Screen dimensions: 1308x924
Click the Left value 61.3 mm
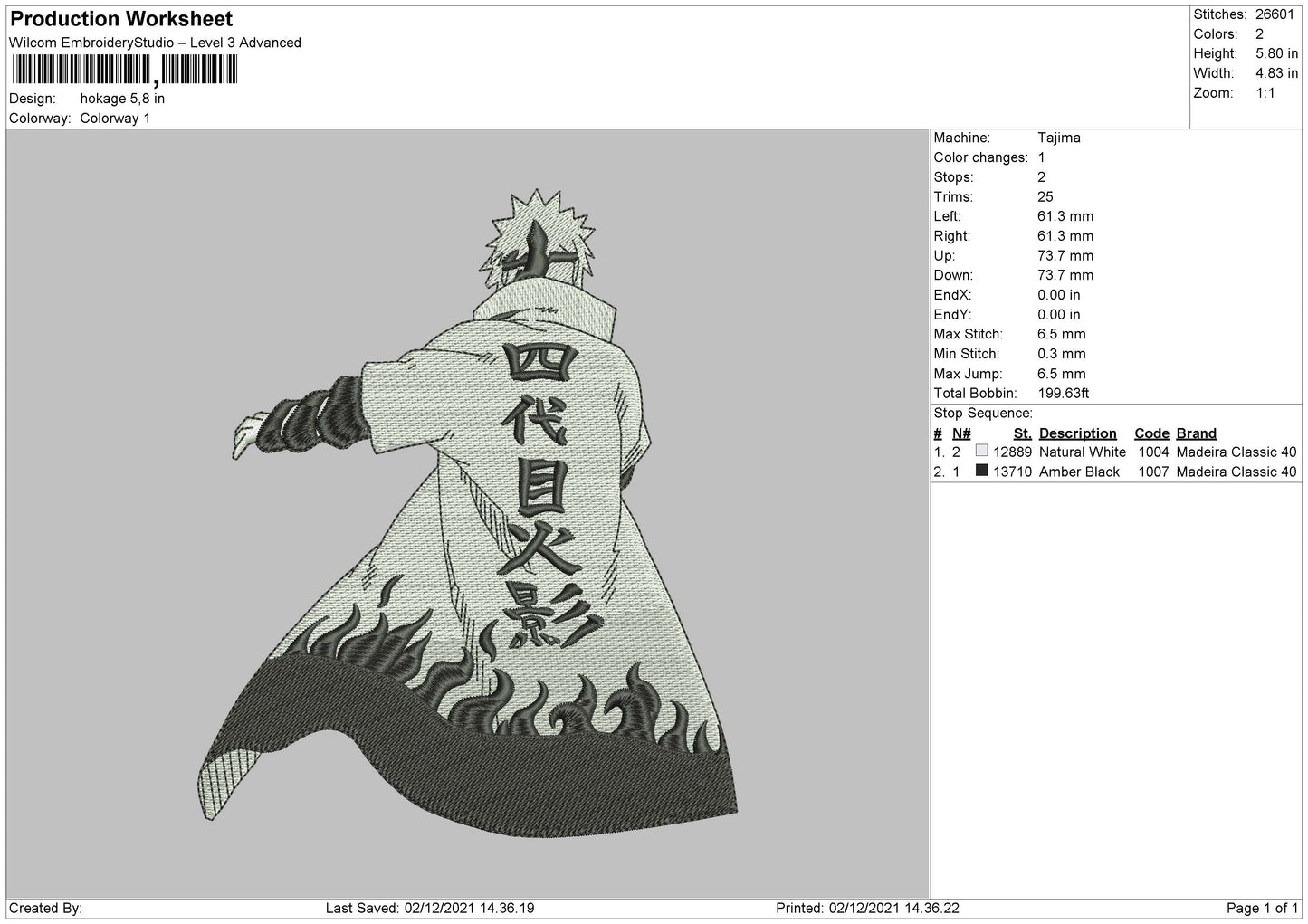coord(1065,216)
